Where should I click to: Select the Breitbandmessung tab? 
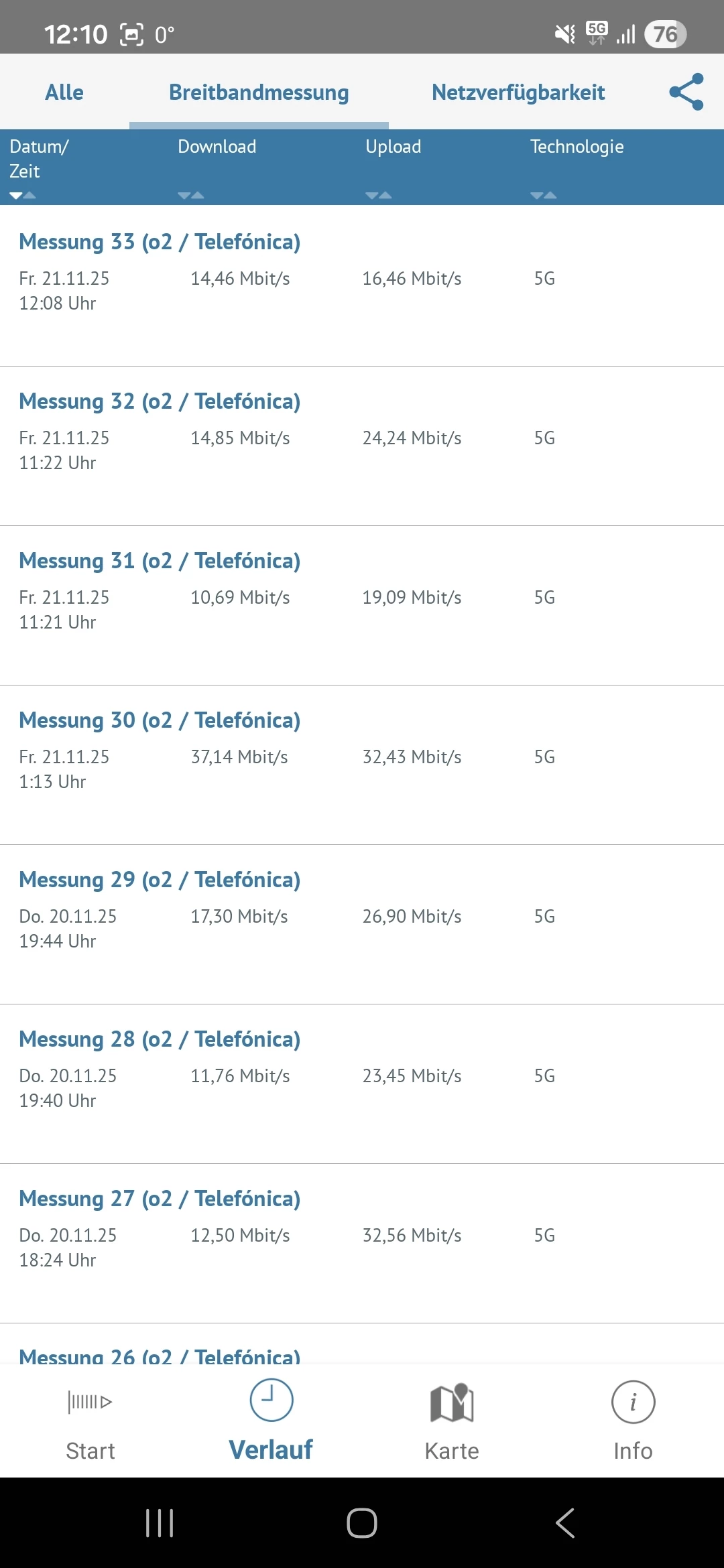[259, 92]
